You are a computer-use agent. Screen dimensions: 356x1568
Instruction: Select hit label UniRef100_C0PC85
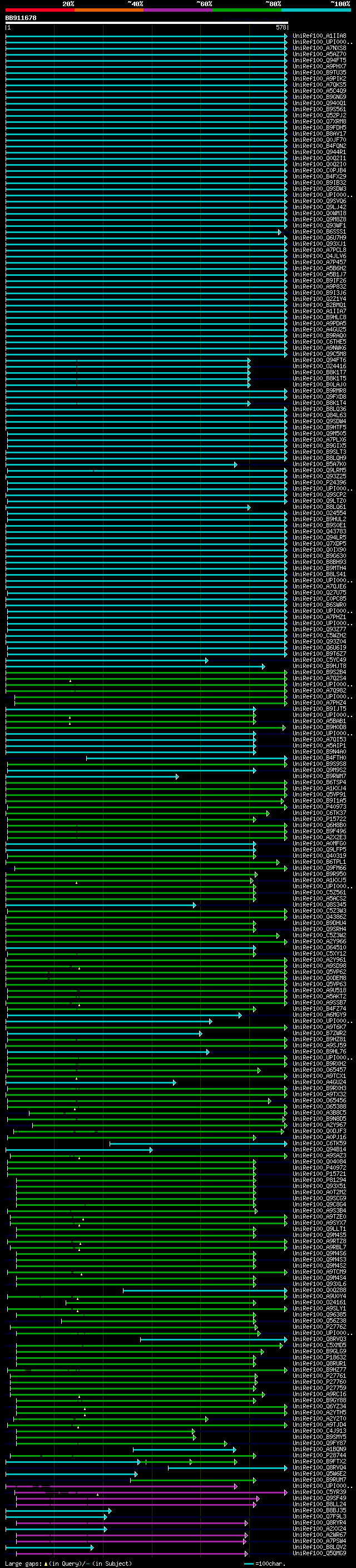319,599
